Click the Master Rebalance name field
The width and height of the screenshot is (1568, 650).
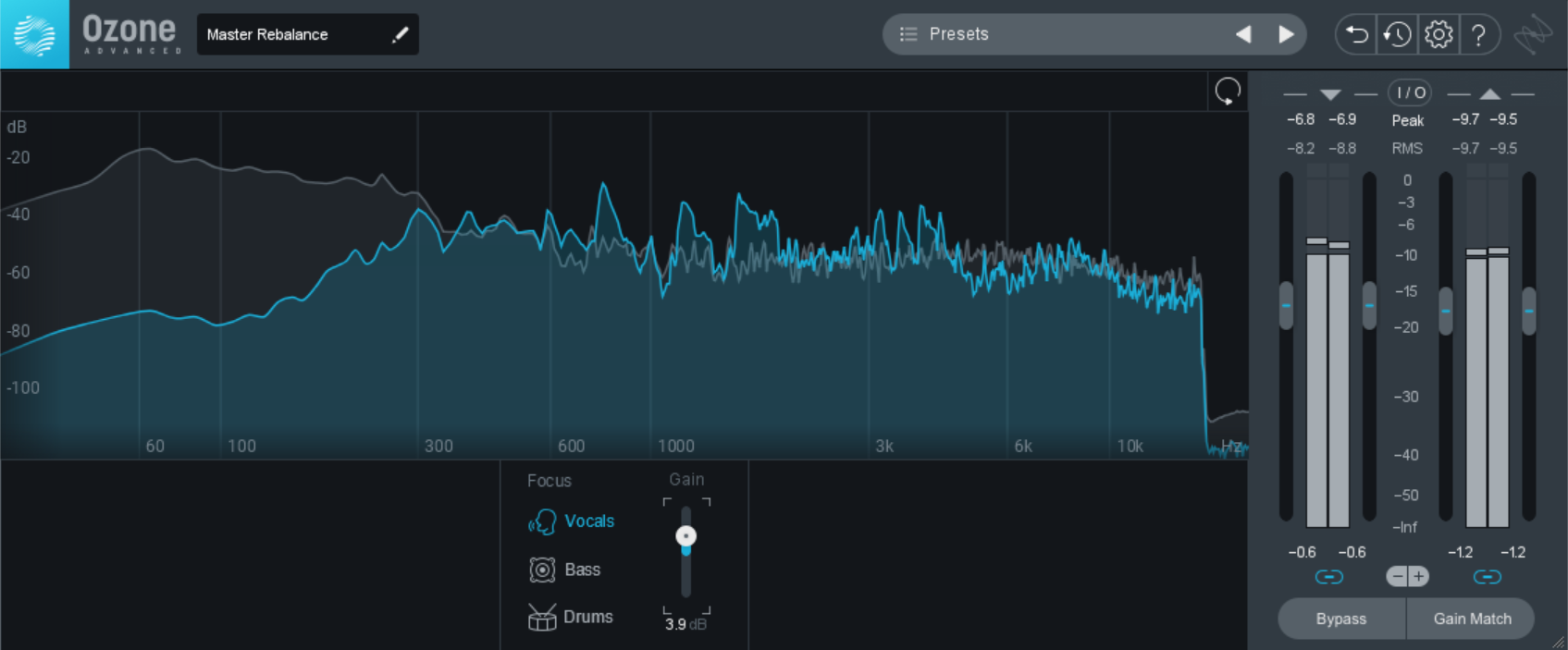(x=307, y=34)
